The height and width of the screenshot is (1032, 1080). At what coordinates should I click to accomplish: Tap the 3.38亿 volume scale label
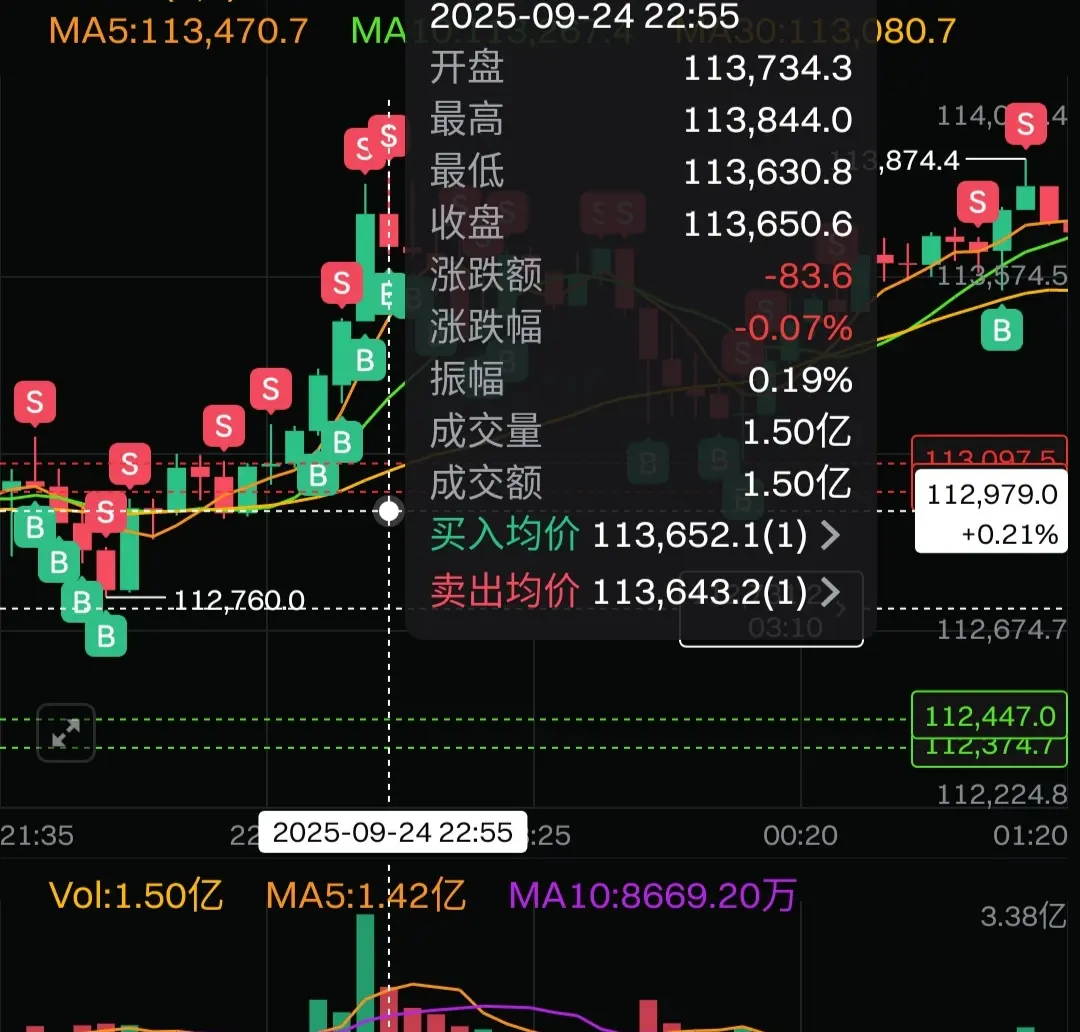click(1023, 916)
